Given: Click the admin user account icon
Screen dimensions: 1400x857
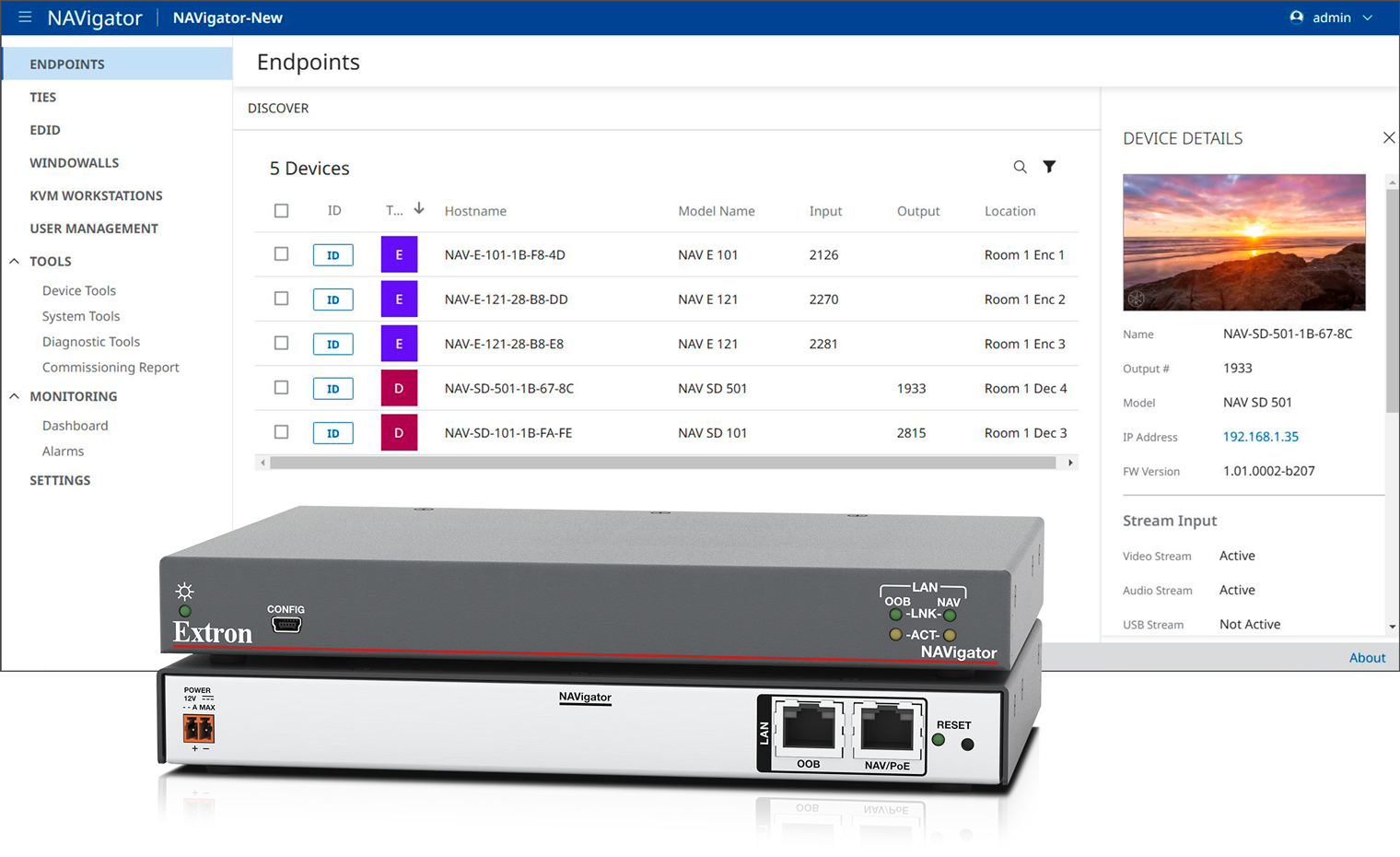Looking at the screenshot, I should click(x=1296, y=17).
